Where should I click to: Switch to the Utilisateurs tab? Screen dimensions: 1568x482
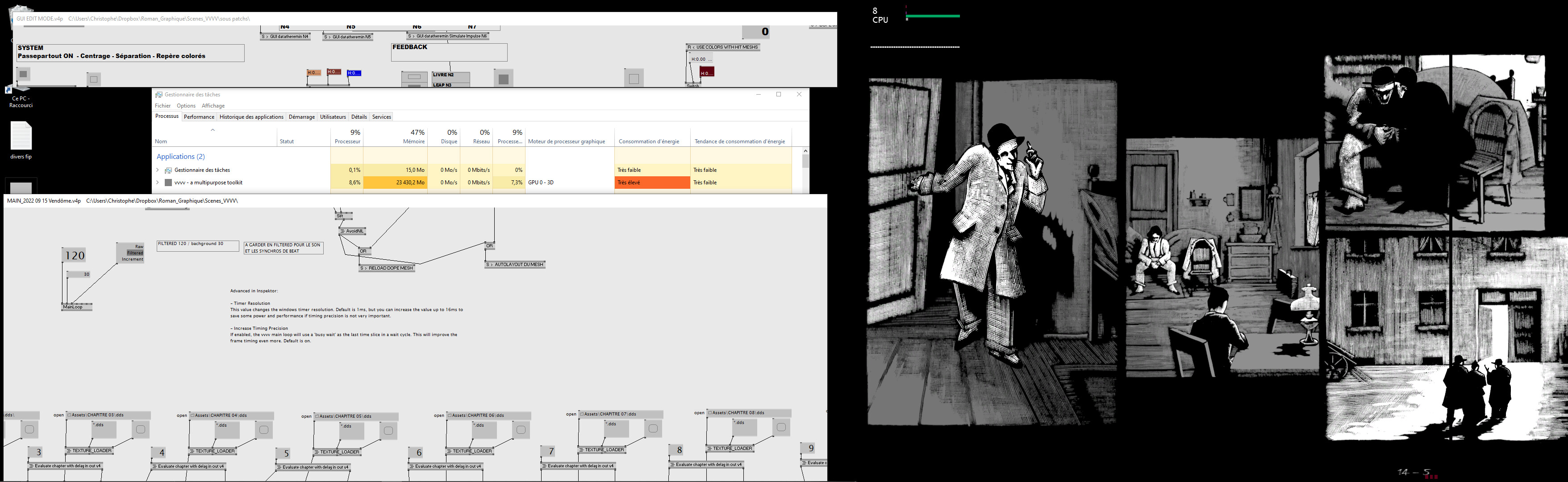(x=333, y=117)
